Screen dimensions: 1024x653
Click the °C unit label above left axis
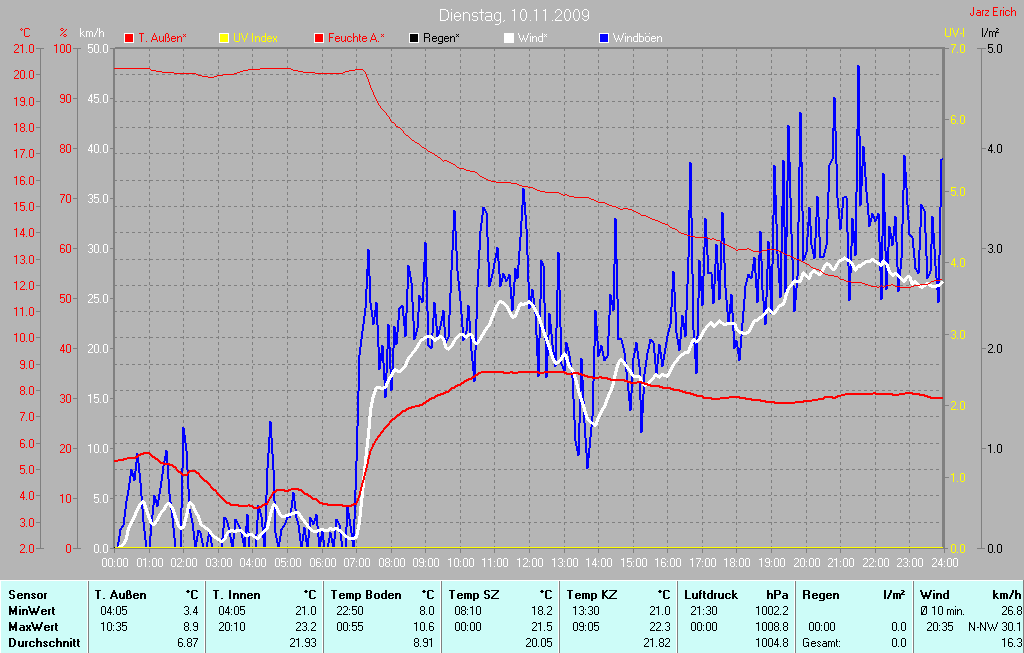(x=25, y=32)
